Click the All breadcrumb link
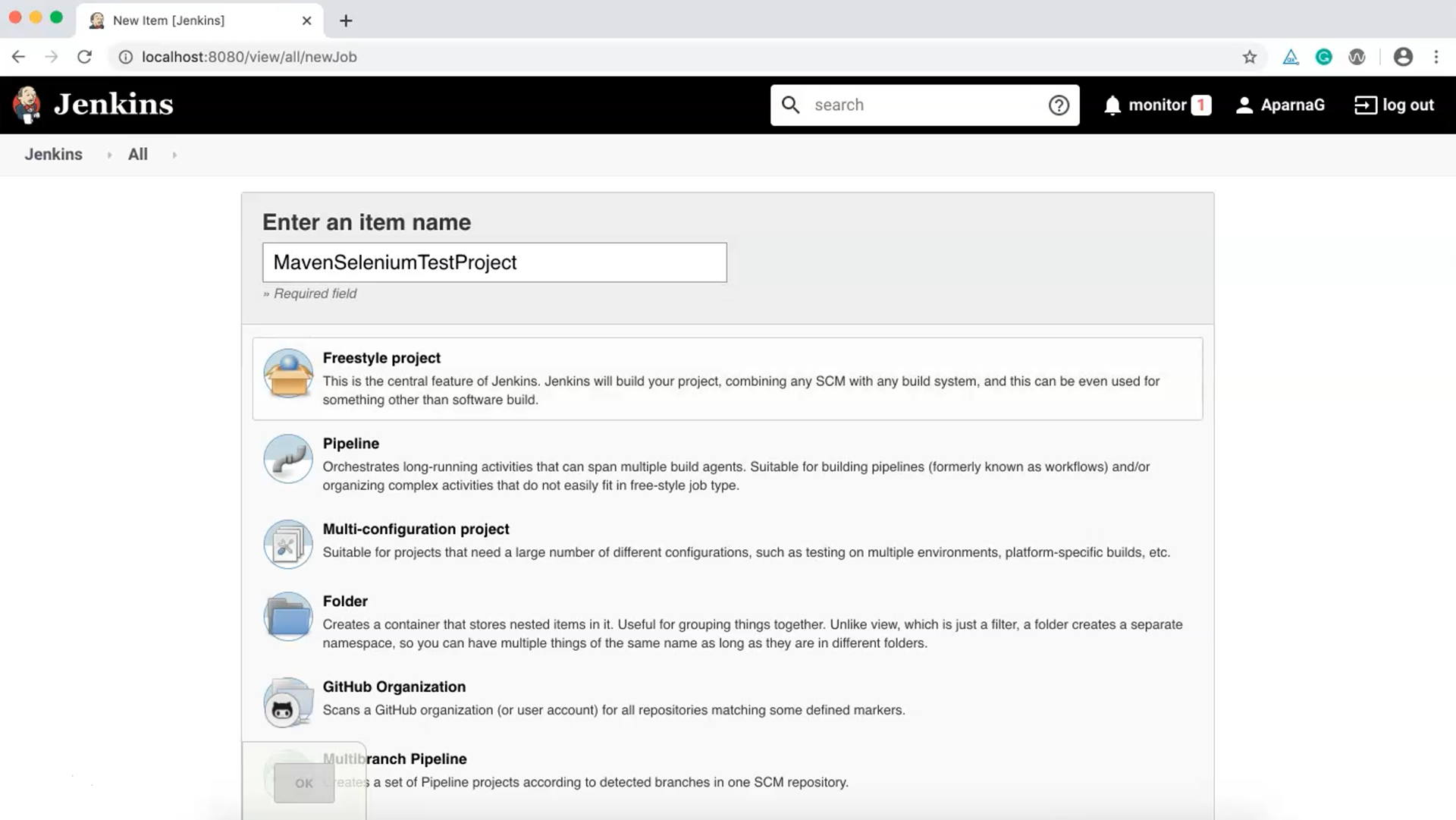Image resolution: width=1456 pixels, height=820 pixels. (137, 154)
